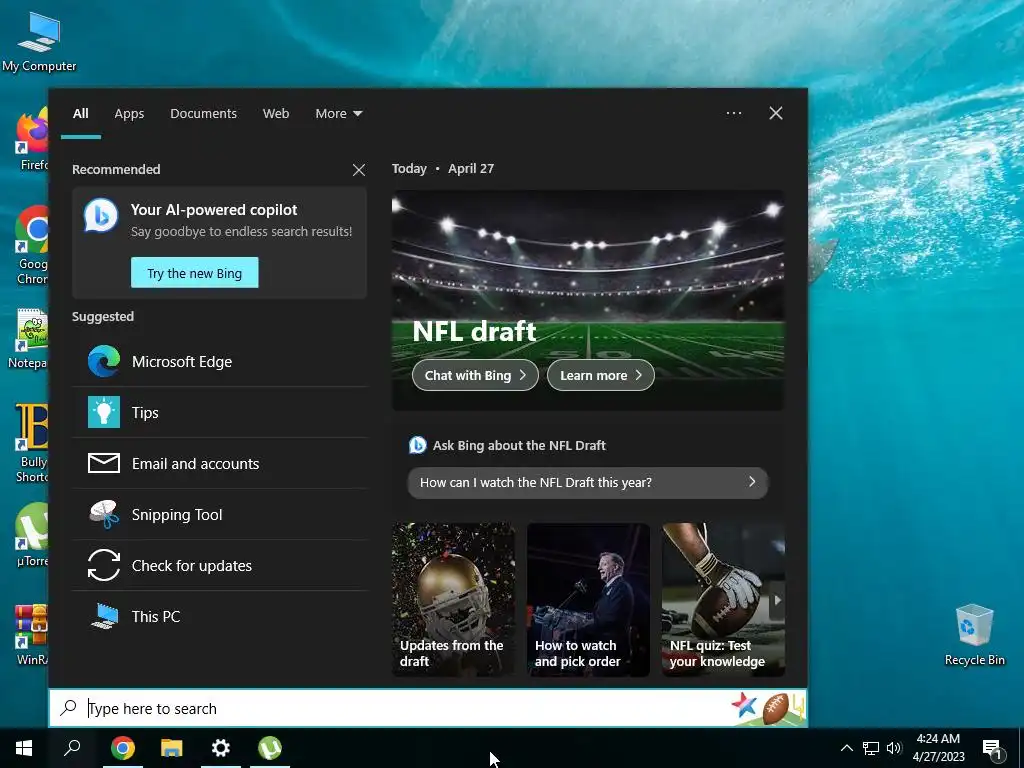The width and height of the screenshot is (1024, 768).
Task: Open File Explorer from the taskbar
Action: [x=172, y=748]
